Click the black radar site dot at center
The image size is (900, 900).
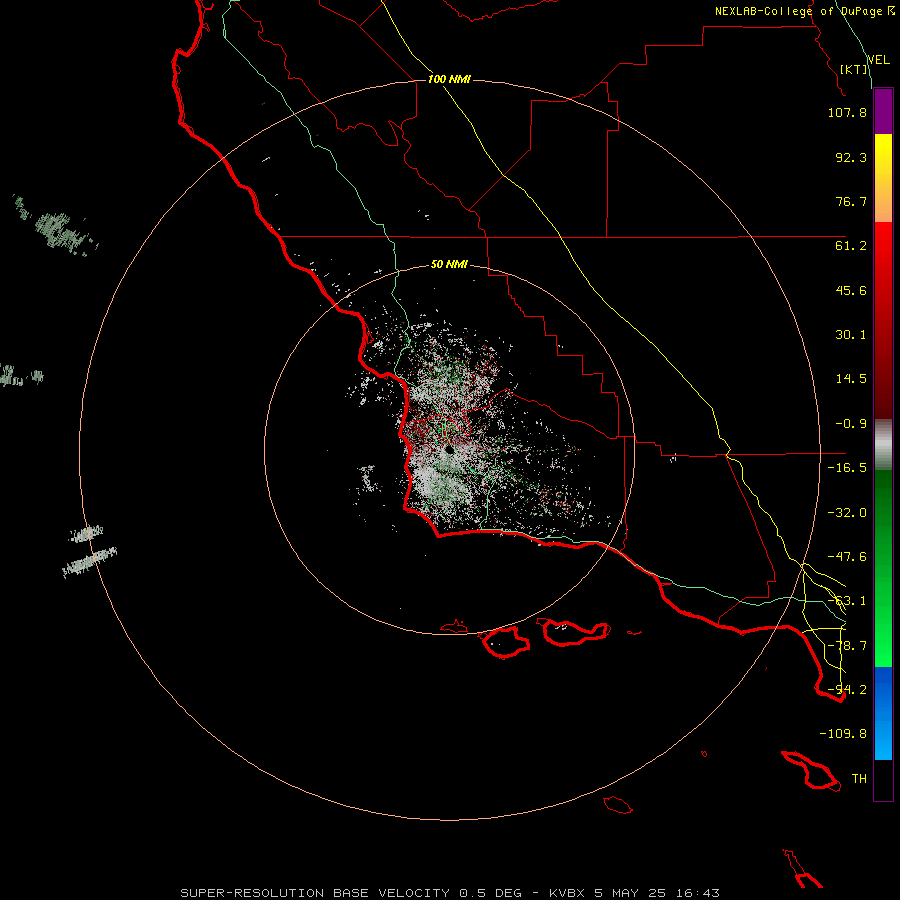449,450
